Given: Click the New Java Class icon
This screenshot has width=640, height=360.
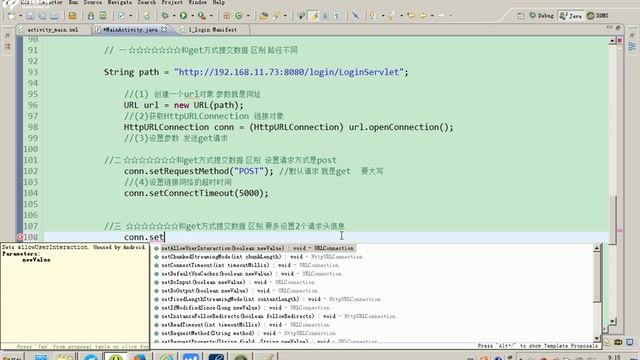Looking at the screenshot, I should click(239, 16).
